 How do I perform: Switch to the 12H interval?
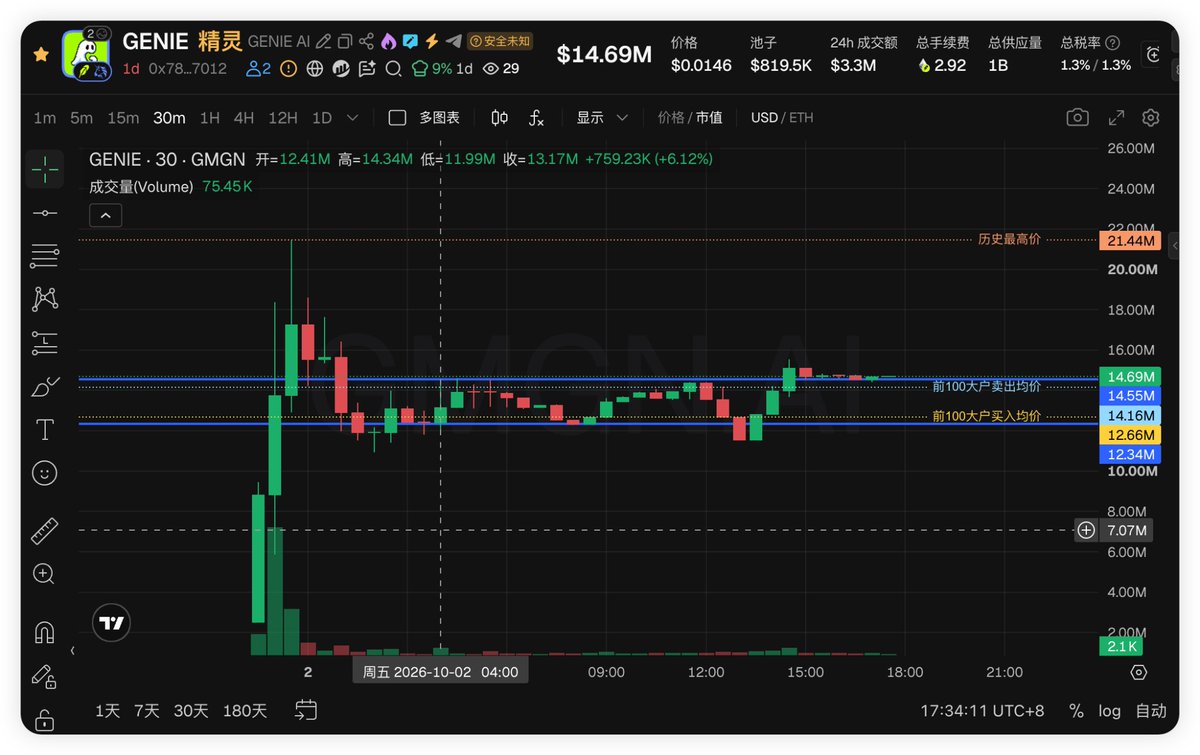[x=283, y=118]
